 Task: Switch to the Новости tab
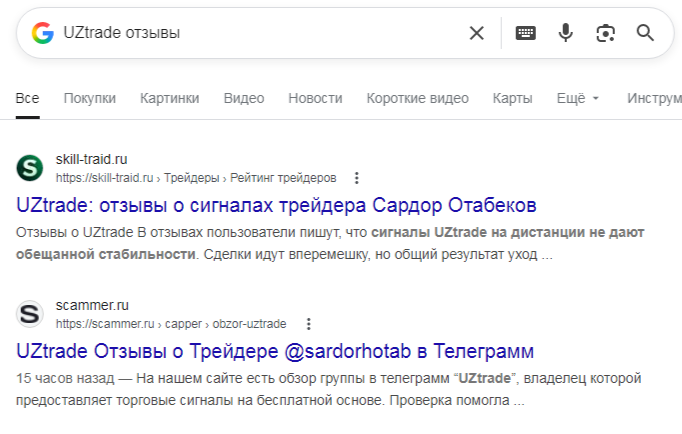pyautogui.click(x=315, y=98)
